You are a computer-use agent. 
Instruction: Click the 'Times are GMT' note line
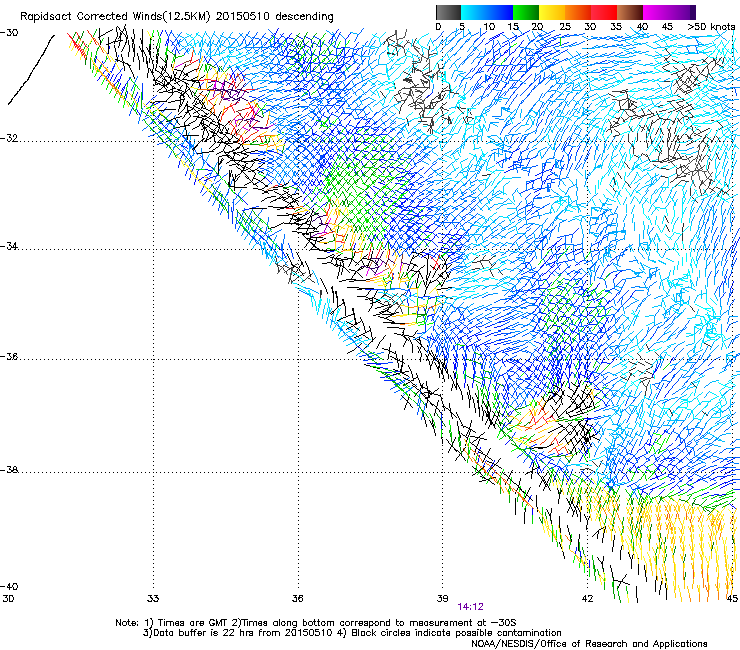pyautogui.click(x=316, y=623)
